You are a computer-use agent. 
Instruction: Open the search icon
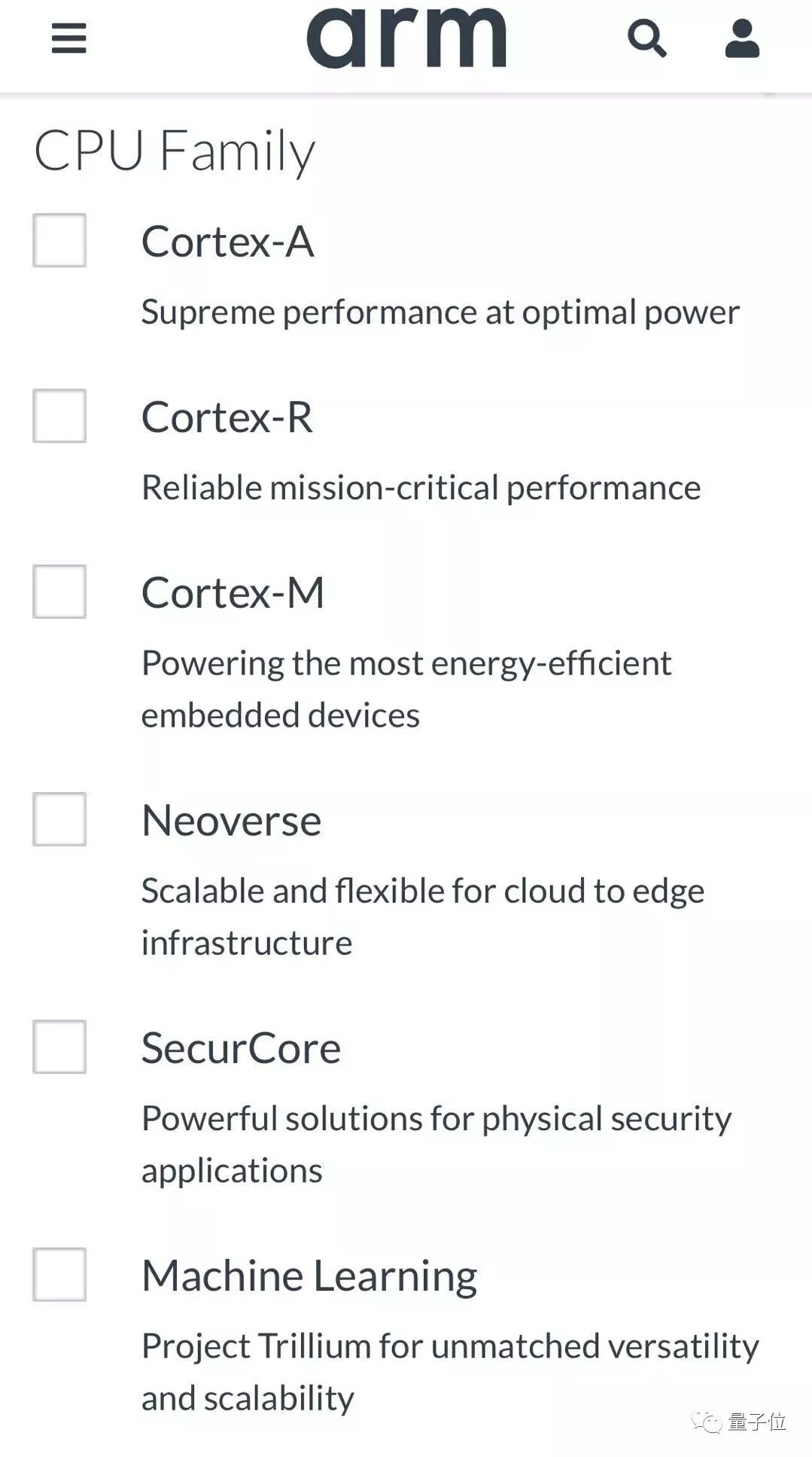pyautogui.click(x=648, y=39)
